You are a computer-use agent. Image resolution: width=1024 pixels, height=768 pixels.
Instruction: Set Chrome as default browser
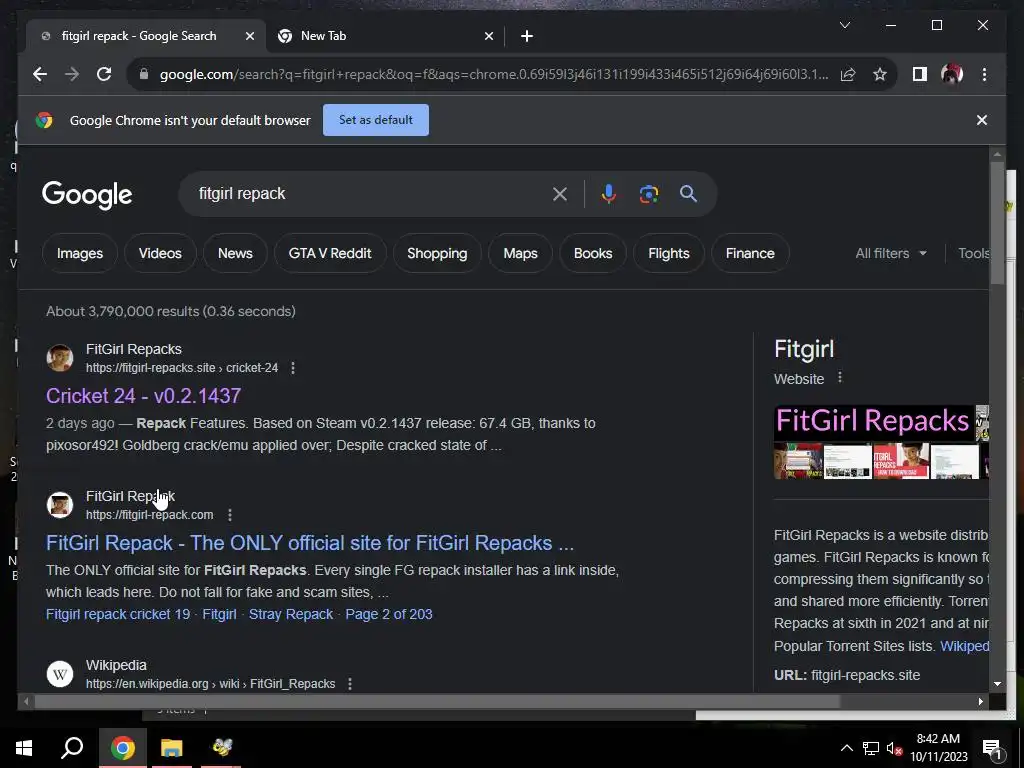376,120
